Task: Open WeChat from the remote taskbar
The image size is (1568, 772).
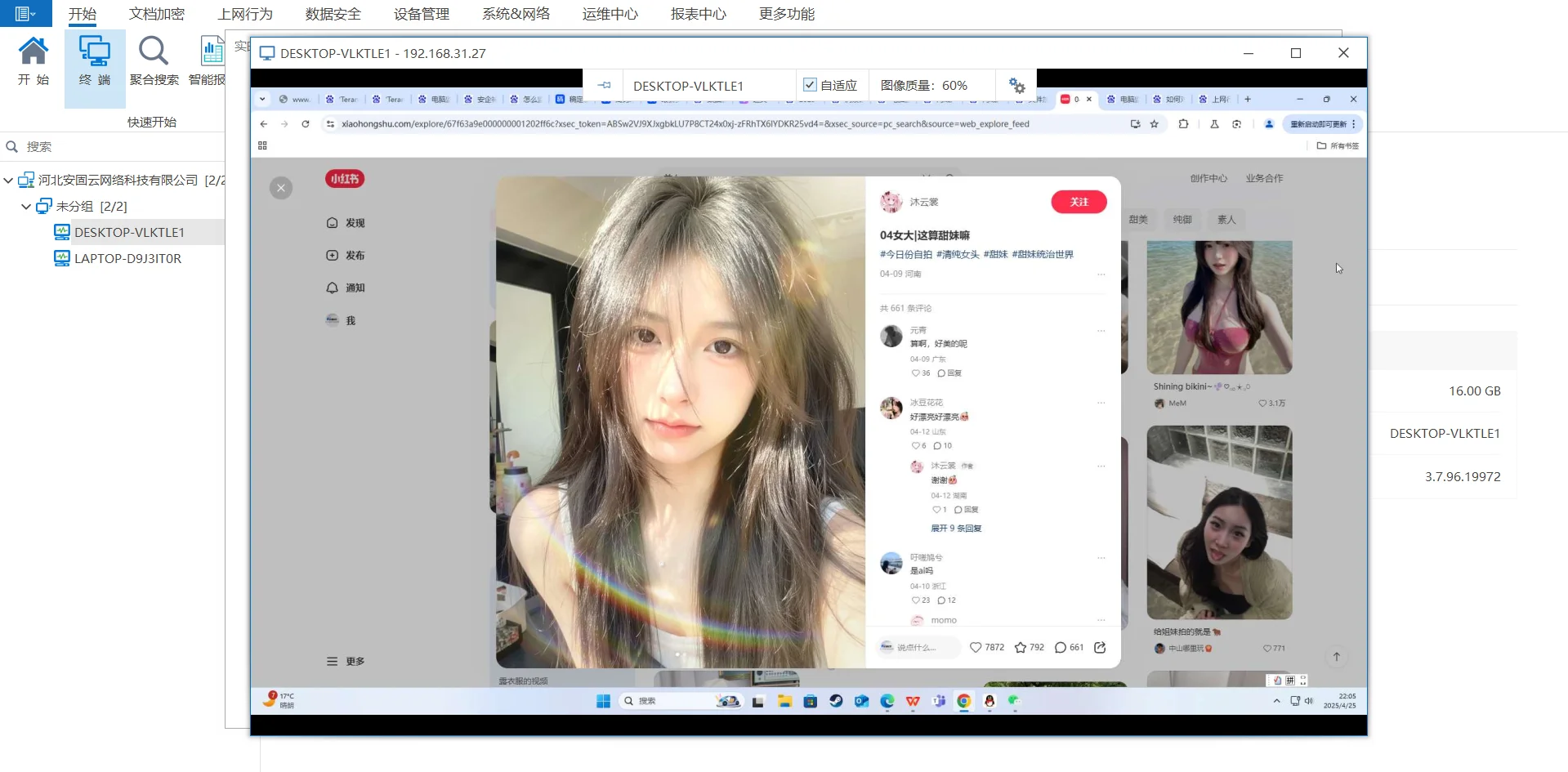Action: (x=1016, y=701)
